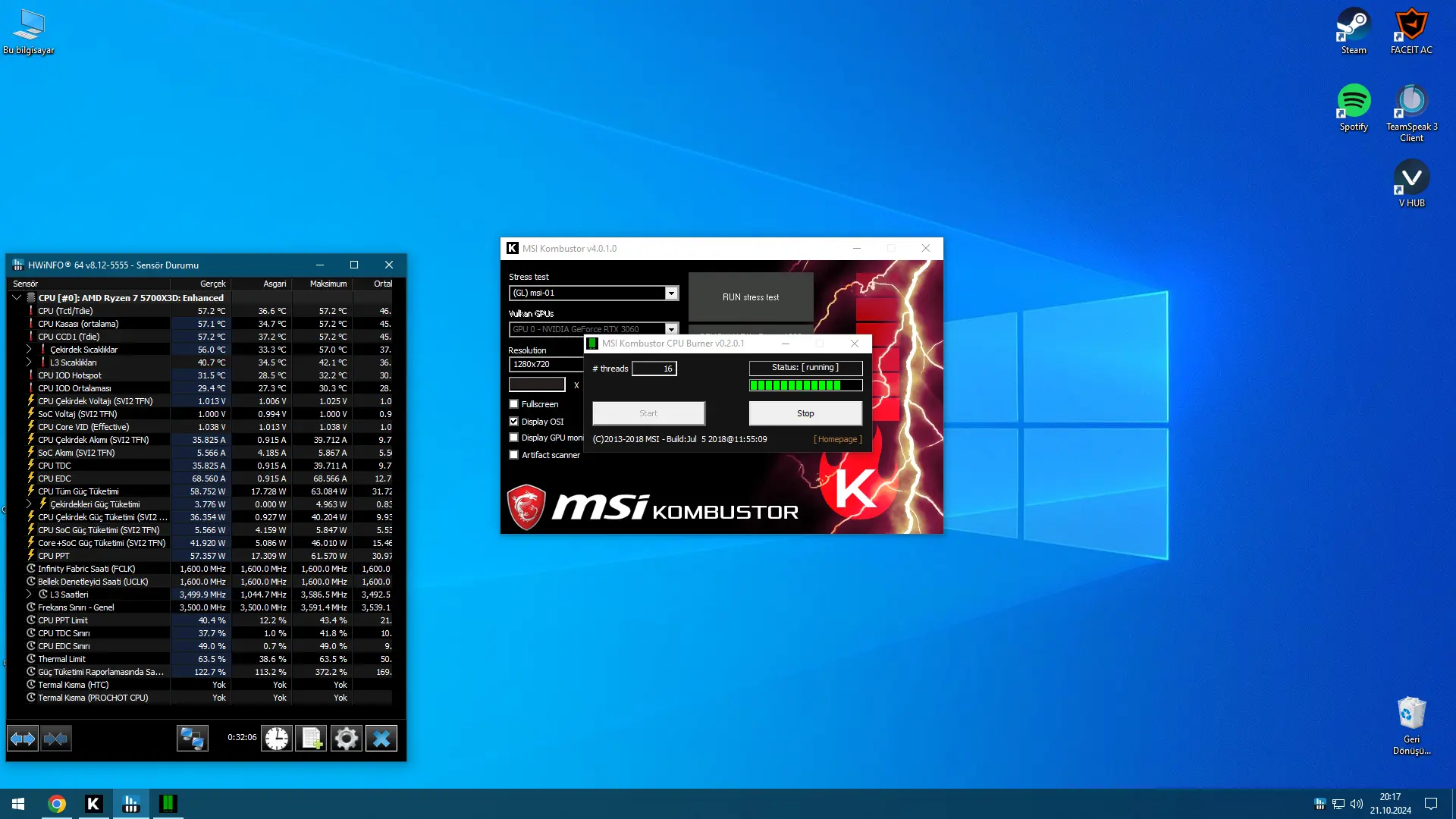Enable Artifact scanner checkbox
The width and height of the screenshot is (1456, 819).
click(x=514, y=455)
